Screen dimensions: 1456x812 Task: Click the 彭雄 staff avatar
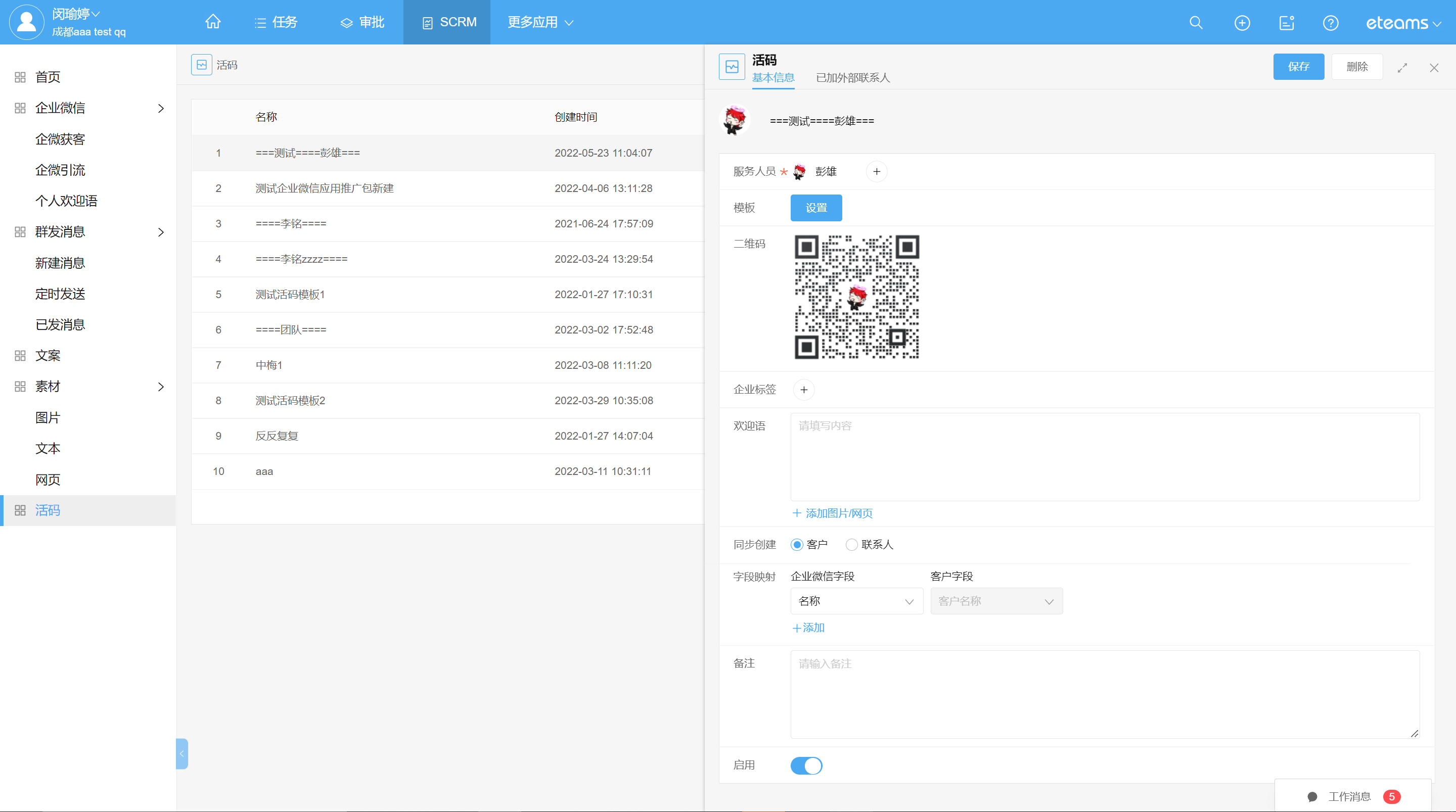799,172
